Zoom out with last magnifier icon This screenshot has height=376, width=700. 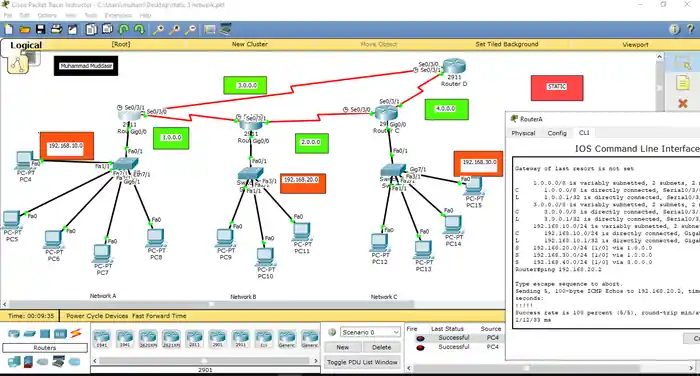191,29
